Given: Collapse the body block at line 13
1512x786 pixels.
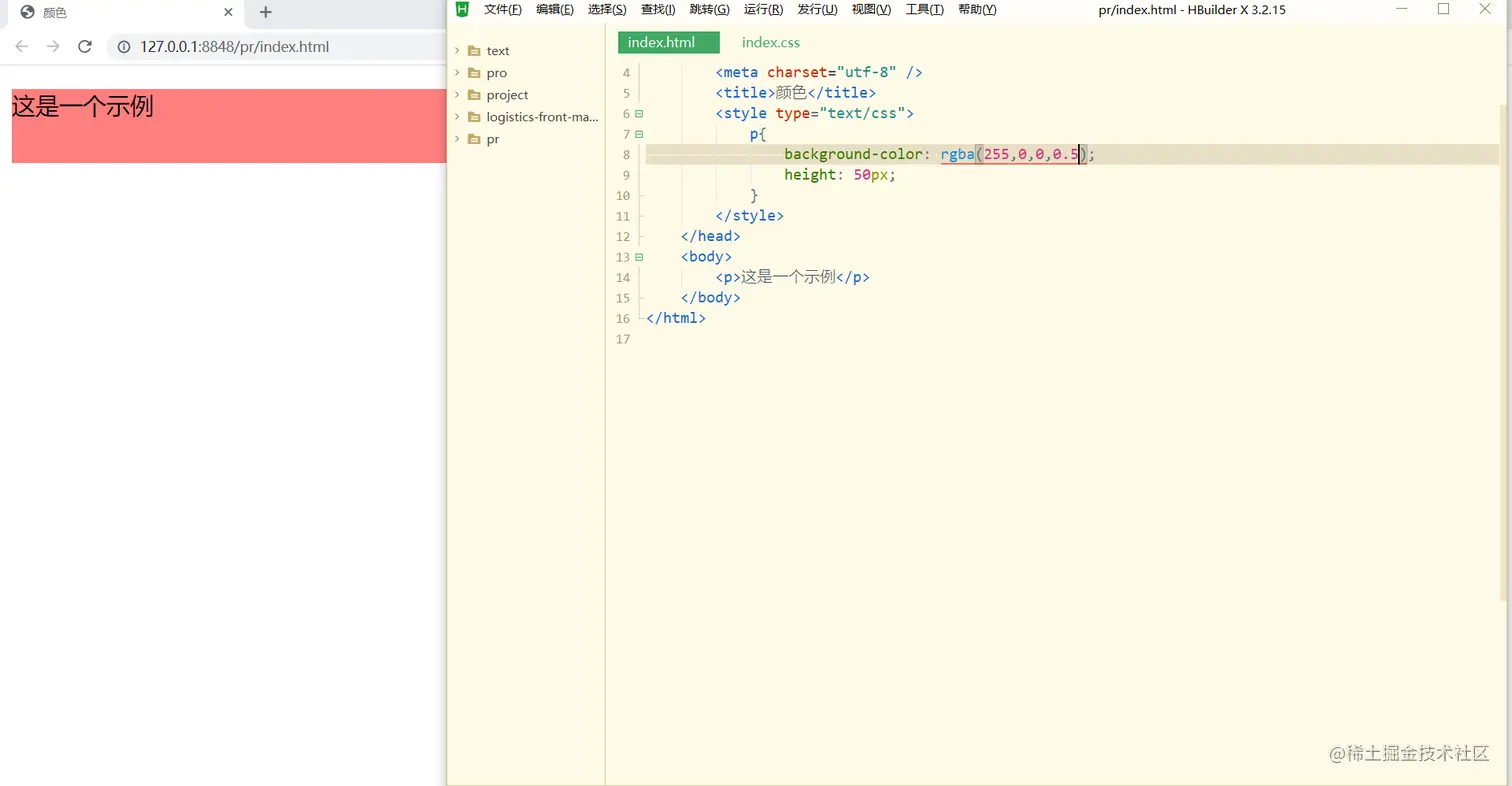Looking at the screenshot, I should tap(639, 257).
